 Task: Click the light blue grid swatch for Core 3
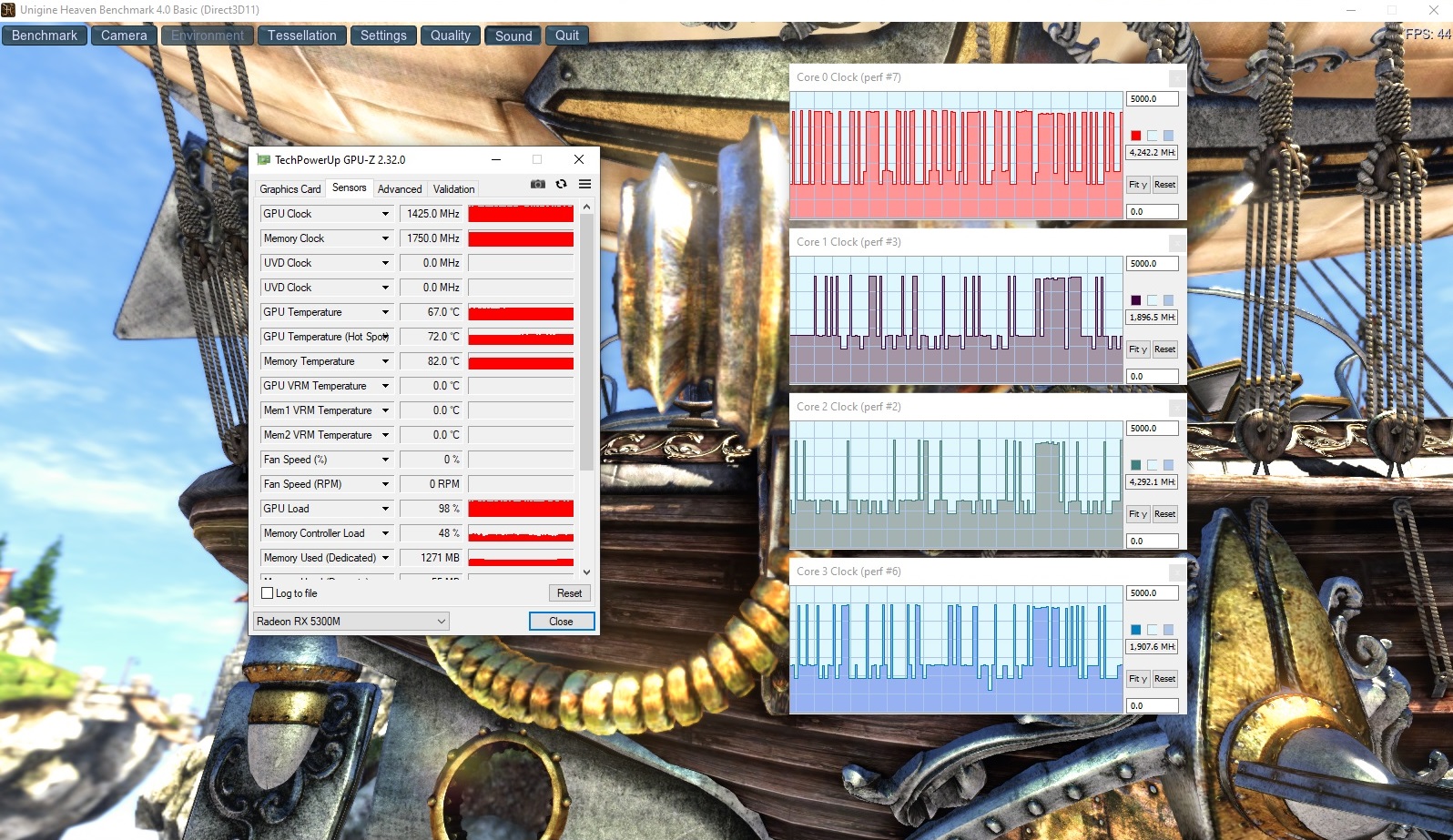[1168, 630]
